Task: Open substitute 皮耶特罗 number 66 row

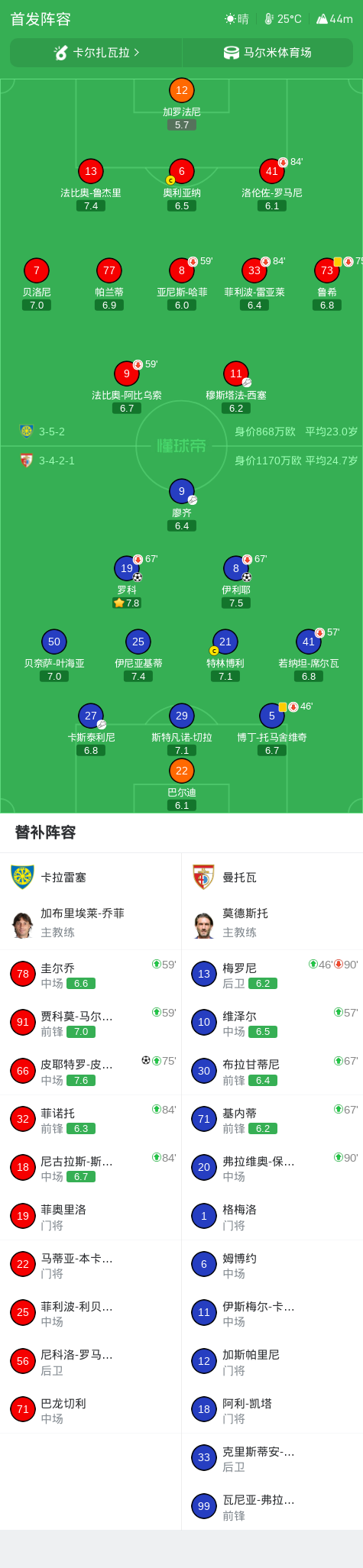Action: (90, 1071)
